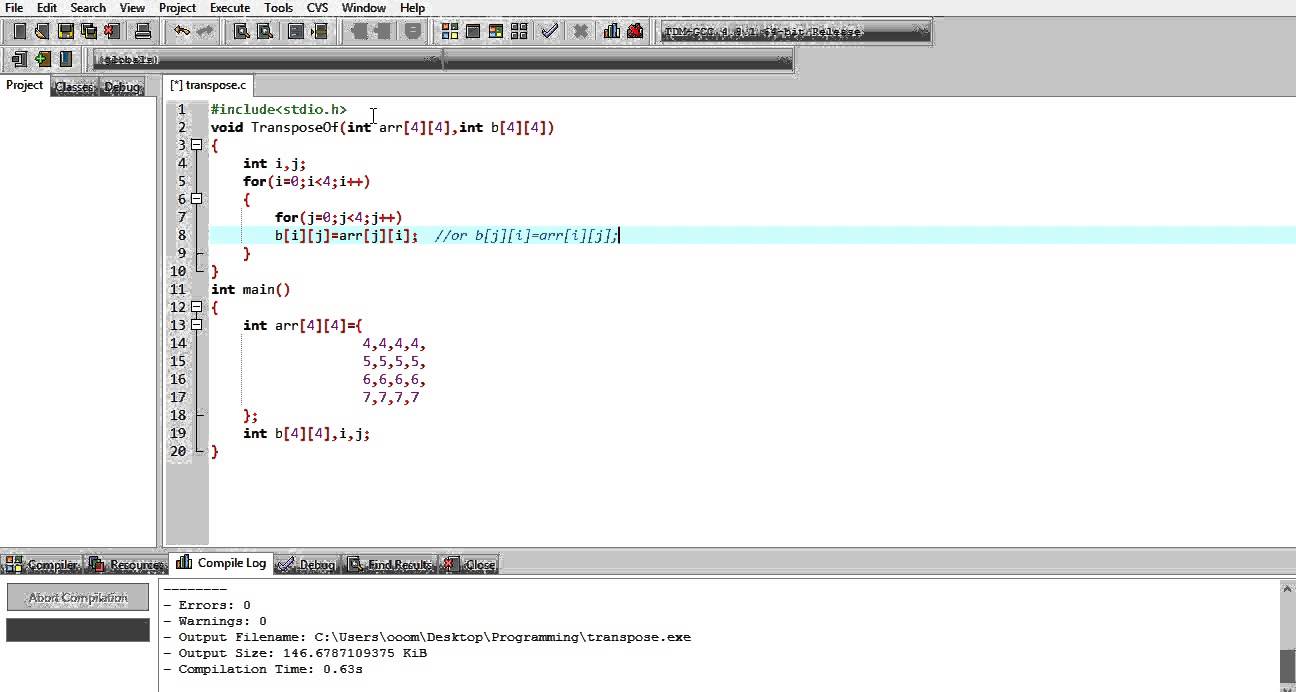
Task: Collapse the fold marker at line 6
Action: coord(197,199)
